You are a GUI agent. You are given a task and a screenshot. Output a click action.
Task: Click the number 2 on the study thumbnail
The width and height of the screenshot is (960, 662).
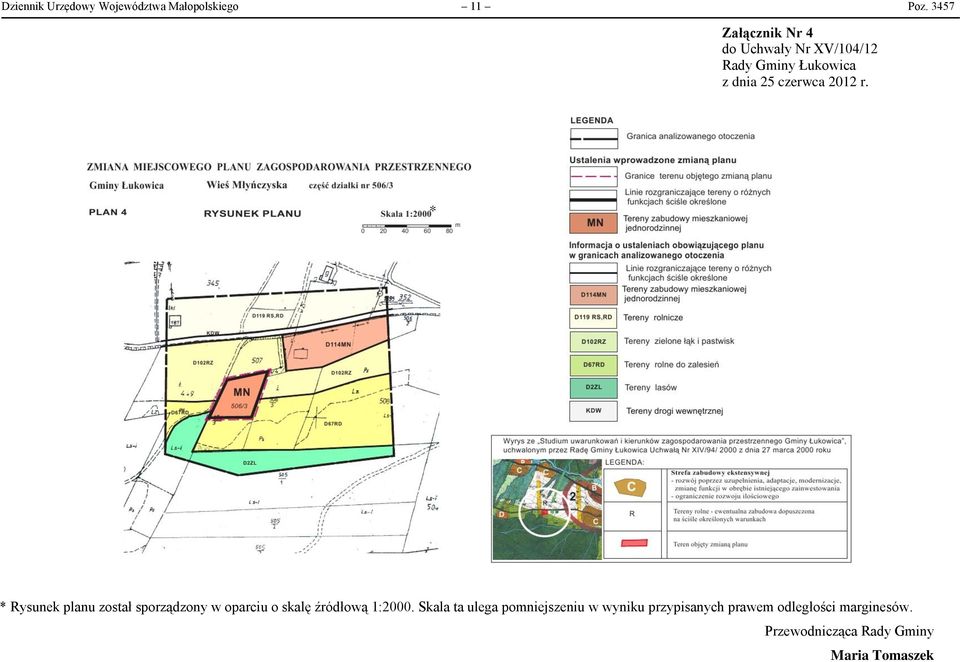[572, 497]
